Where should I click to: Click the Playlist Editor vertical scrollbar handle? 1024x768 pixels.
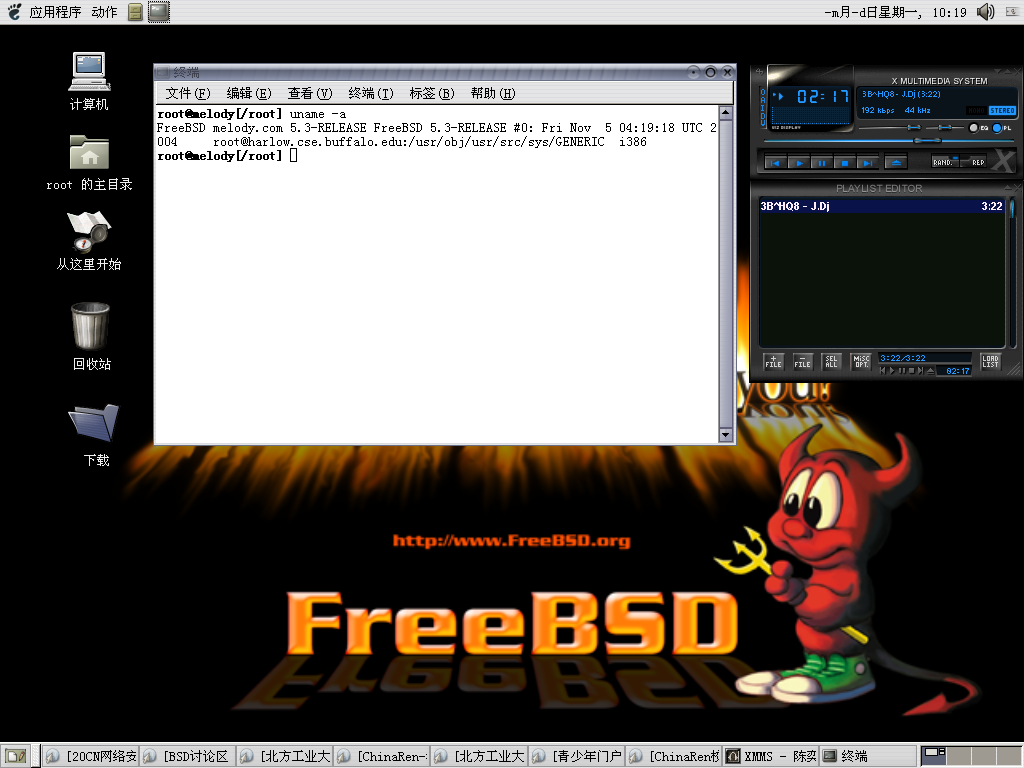pos(1012,210)
